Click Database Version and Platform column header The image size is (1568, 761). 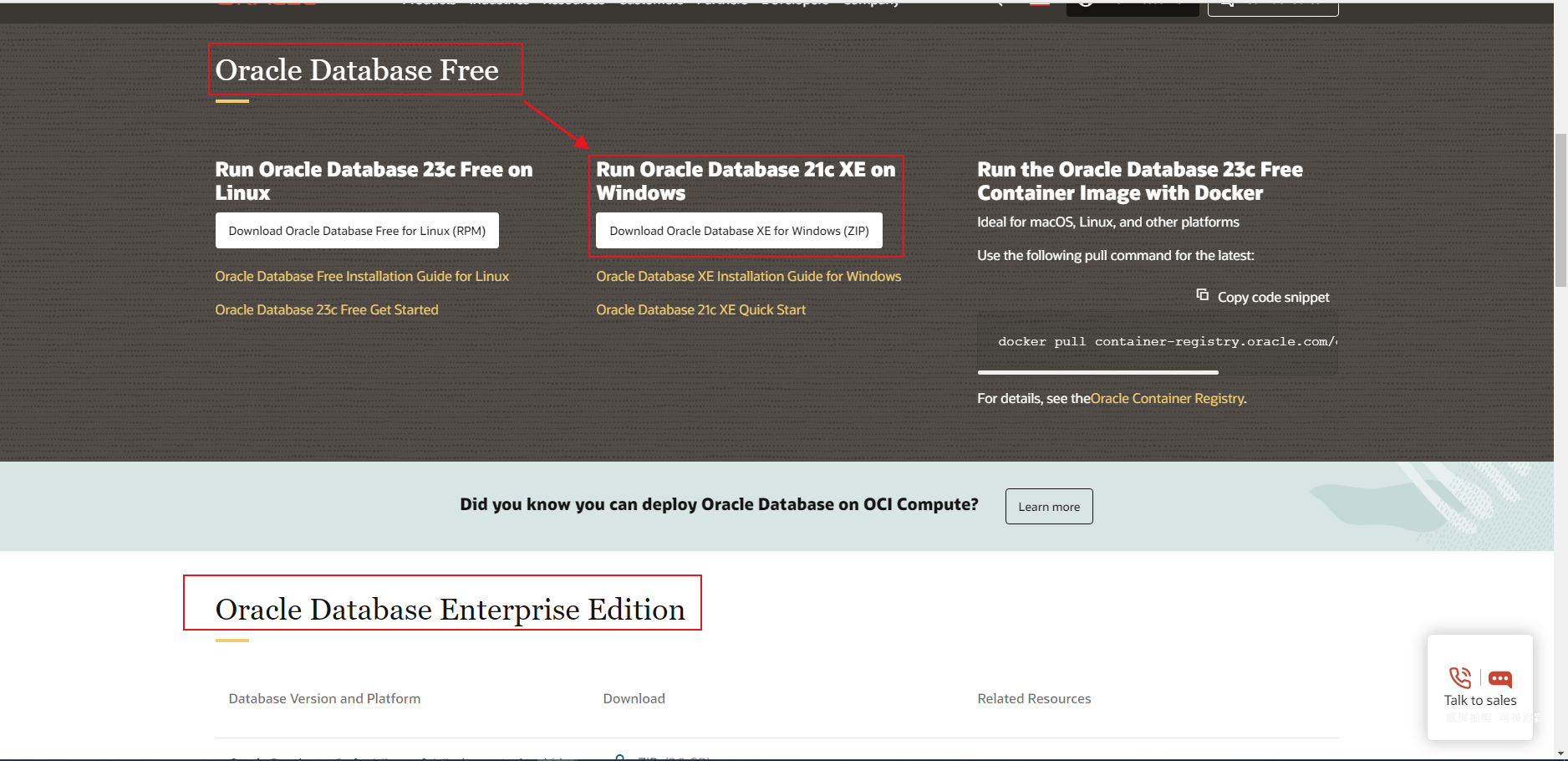pyautogui.click(x=324, y=698)
